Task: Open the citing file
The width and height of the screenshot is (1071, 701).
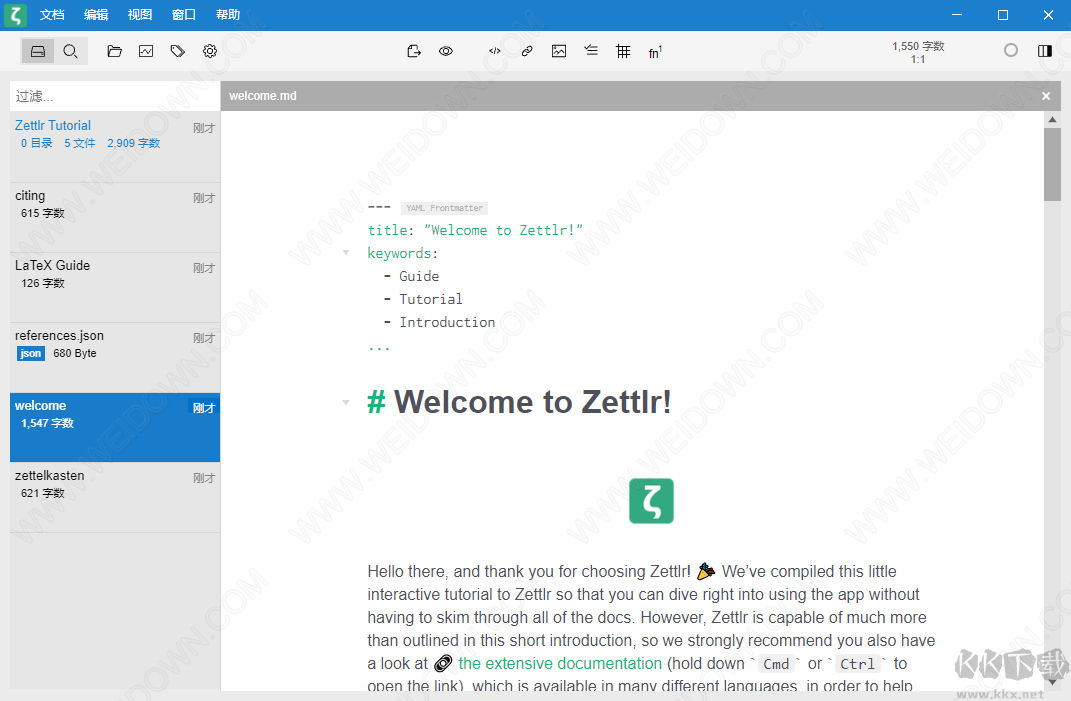Action: (x=115, y=217)
